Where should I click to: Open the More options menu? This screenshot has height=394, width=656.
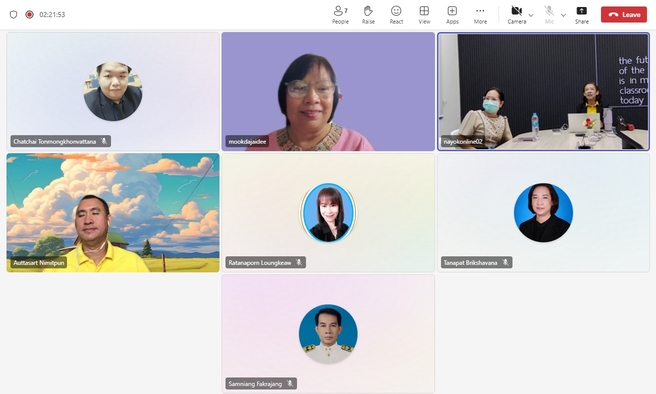[x=480, y=15]
